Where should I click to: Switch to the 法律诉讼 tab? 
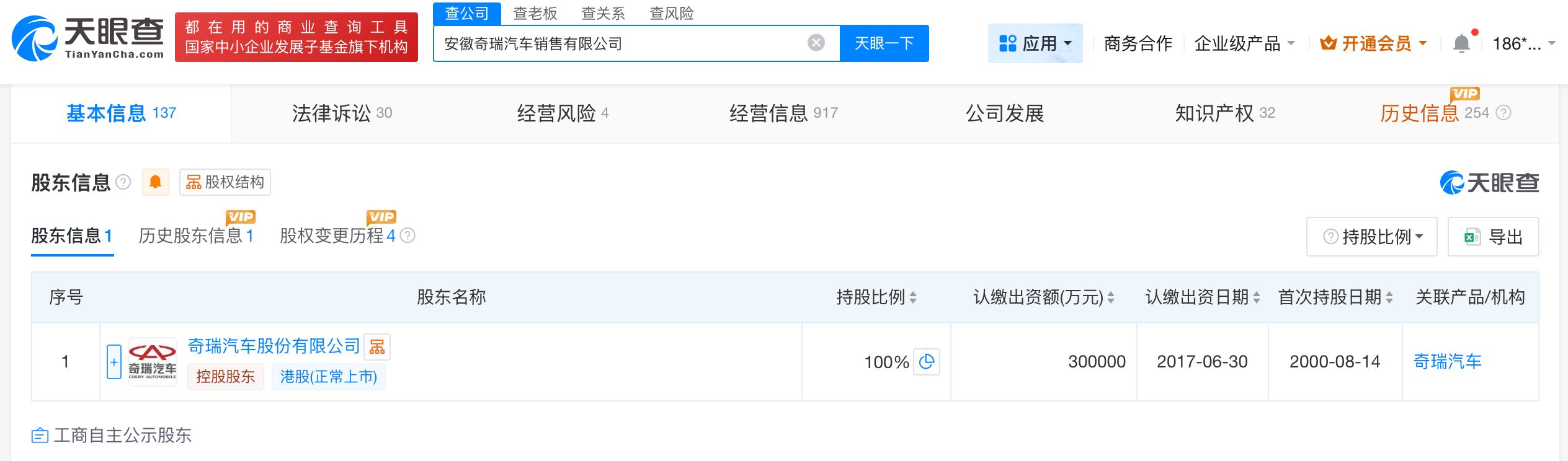point(342,113)
